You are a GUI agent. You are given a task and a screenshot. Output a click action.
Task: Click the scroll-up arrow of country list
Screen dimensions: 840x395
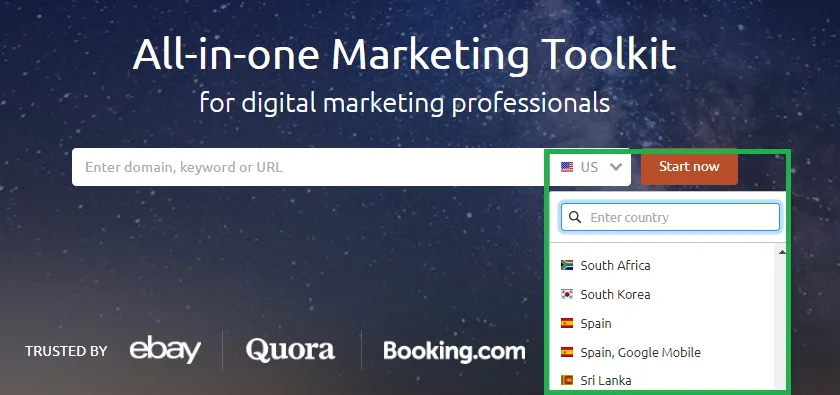coord(782,252)
